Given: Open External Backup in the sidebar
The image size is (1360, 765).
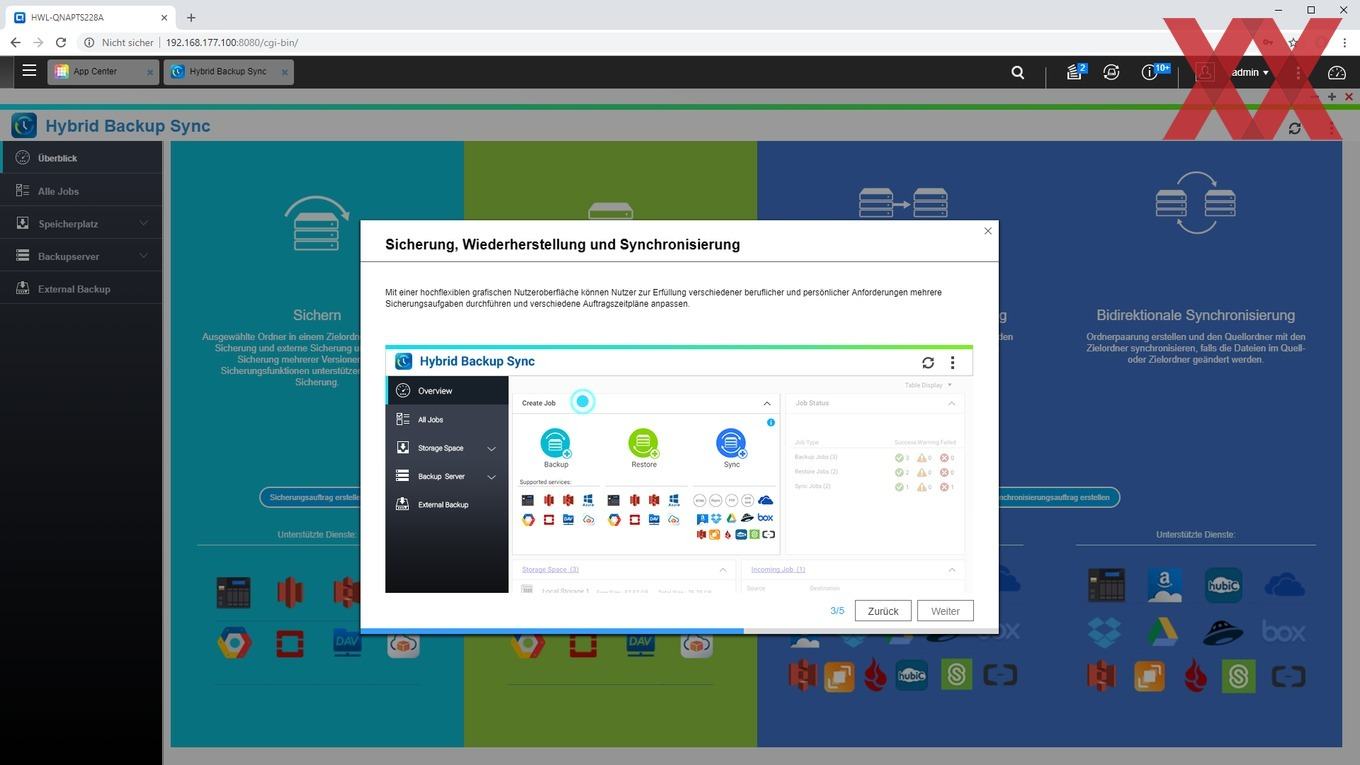Looking at the screenshot, I should (81, 289).
